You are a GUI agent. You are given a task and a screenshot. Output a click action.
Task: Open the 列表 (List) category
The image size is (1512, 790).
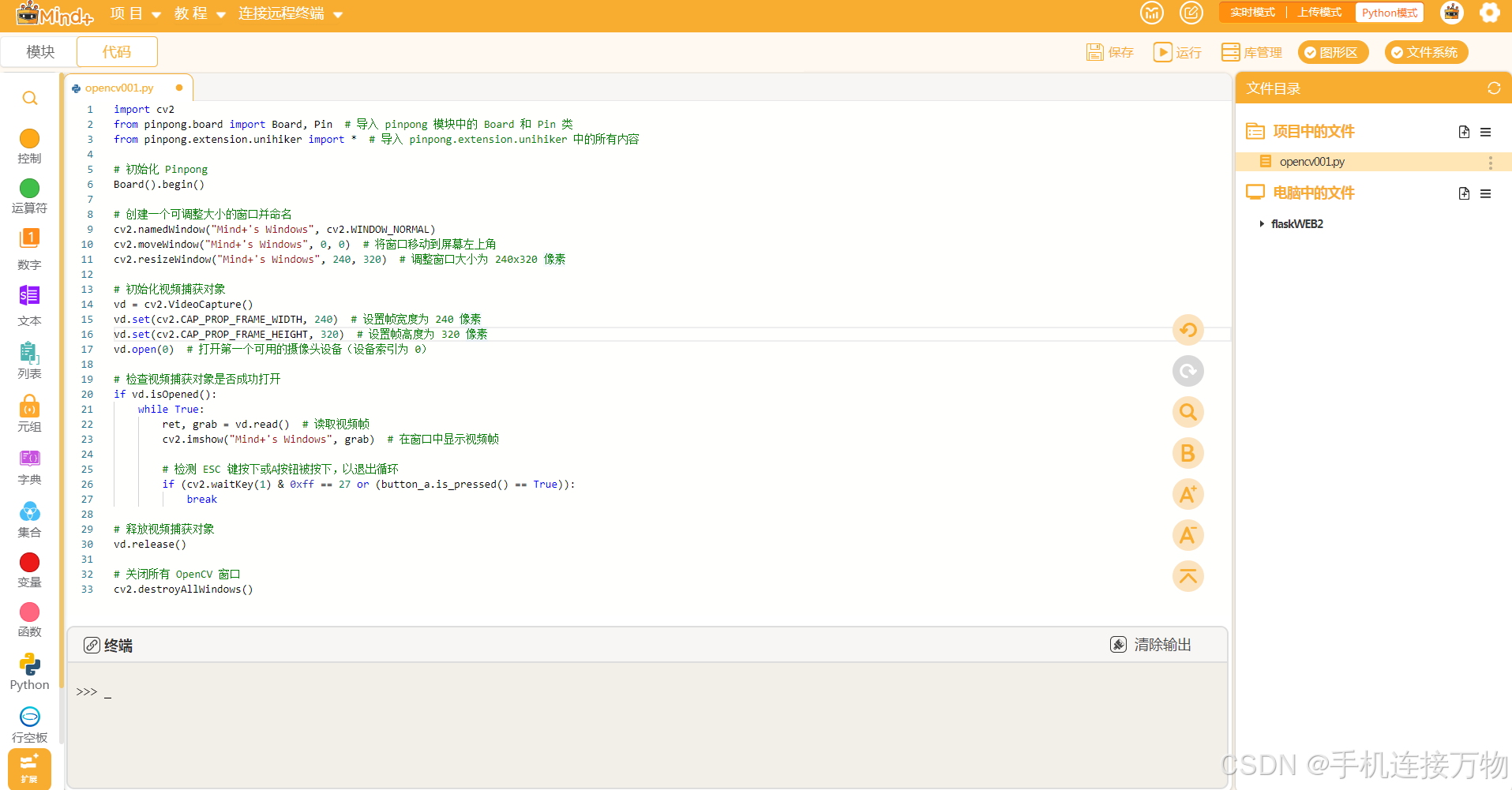coord(29,361)
